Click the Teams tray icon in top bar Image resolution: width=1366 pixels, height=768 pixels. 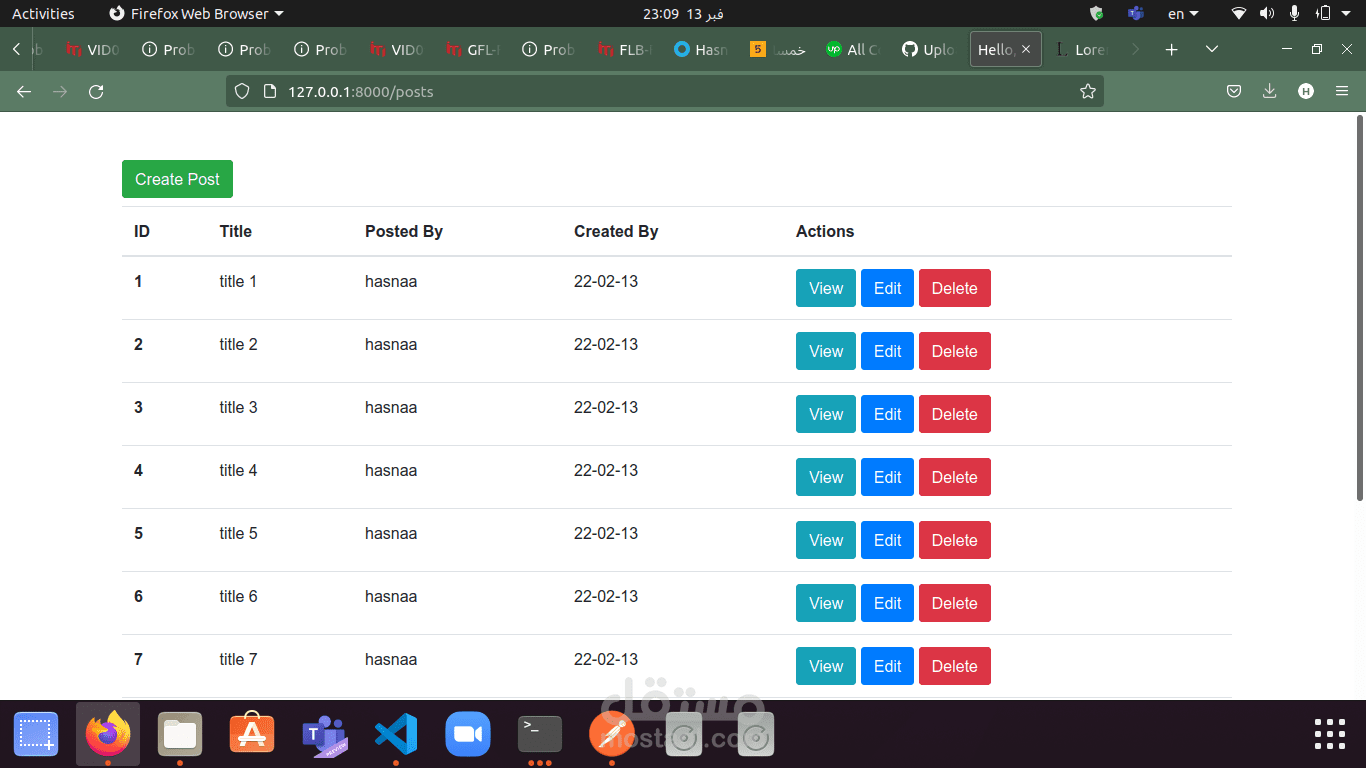(1135, 13)
